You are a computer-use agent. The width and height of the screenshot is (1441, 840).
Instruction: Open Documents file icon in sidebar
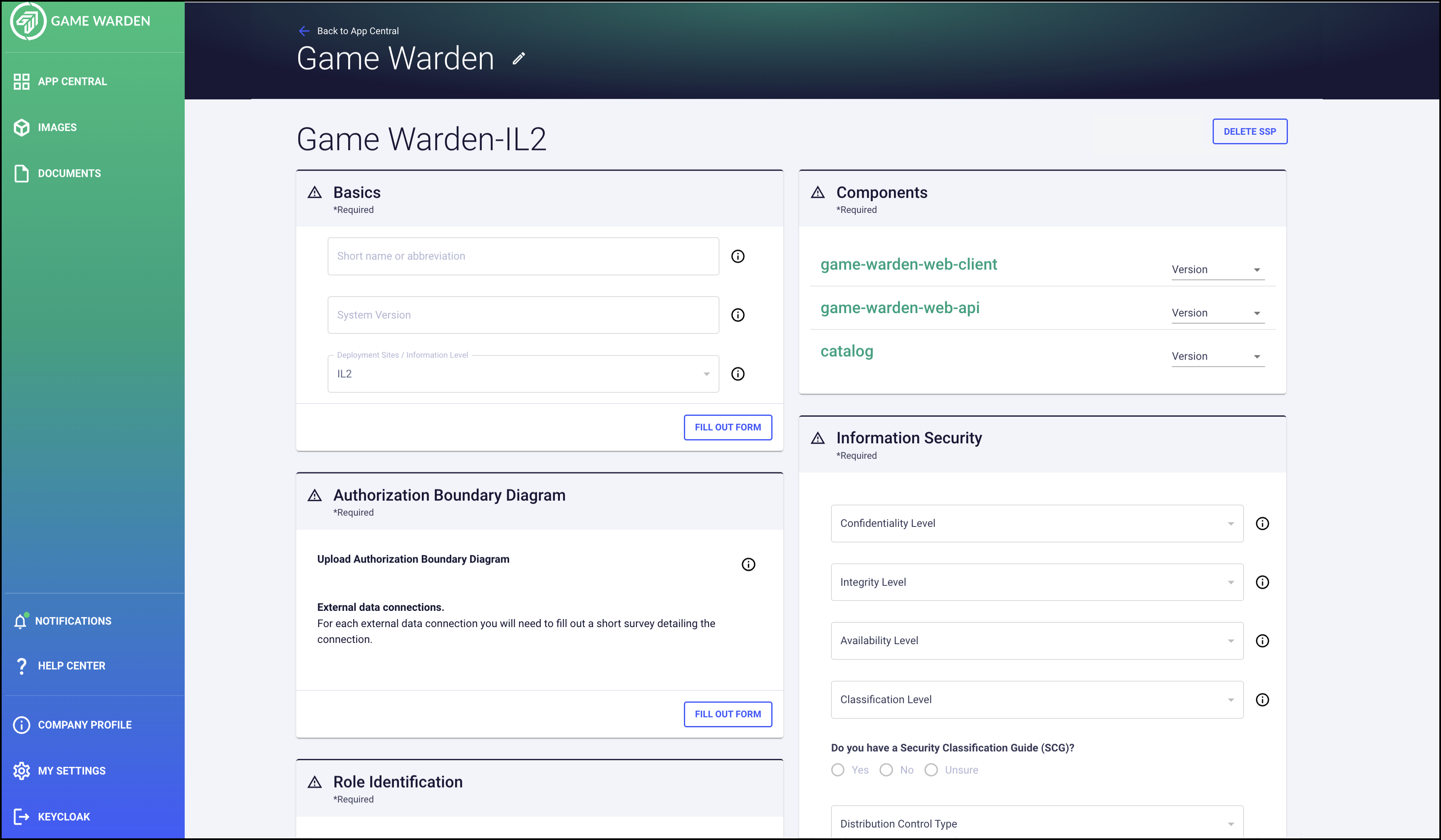tap(21, 173)
